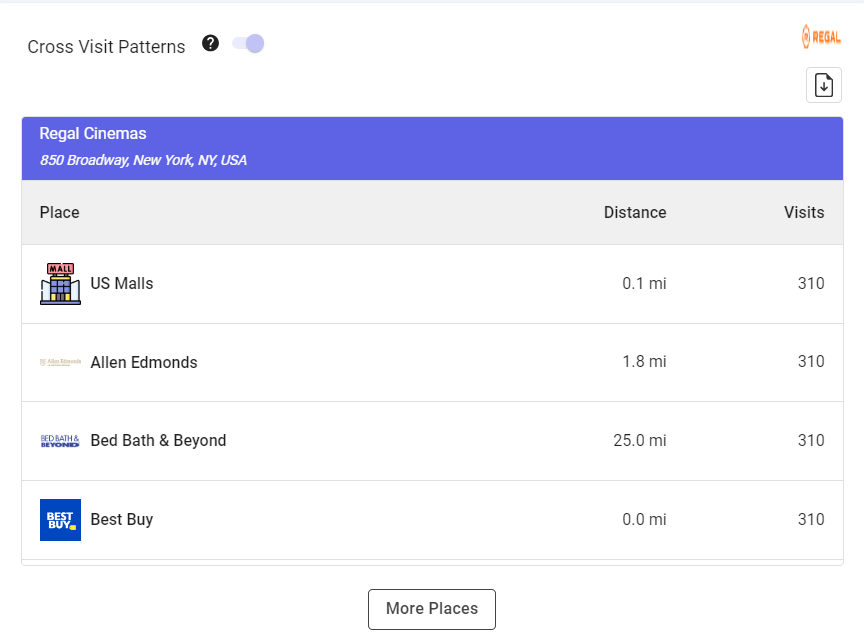Toggle the Cross Visit Patterns switch

pos(248,43)
